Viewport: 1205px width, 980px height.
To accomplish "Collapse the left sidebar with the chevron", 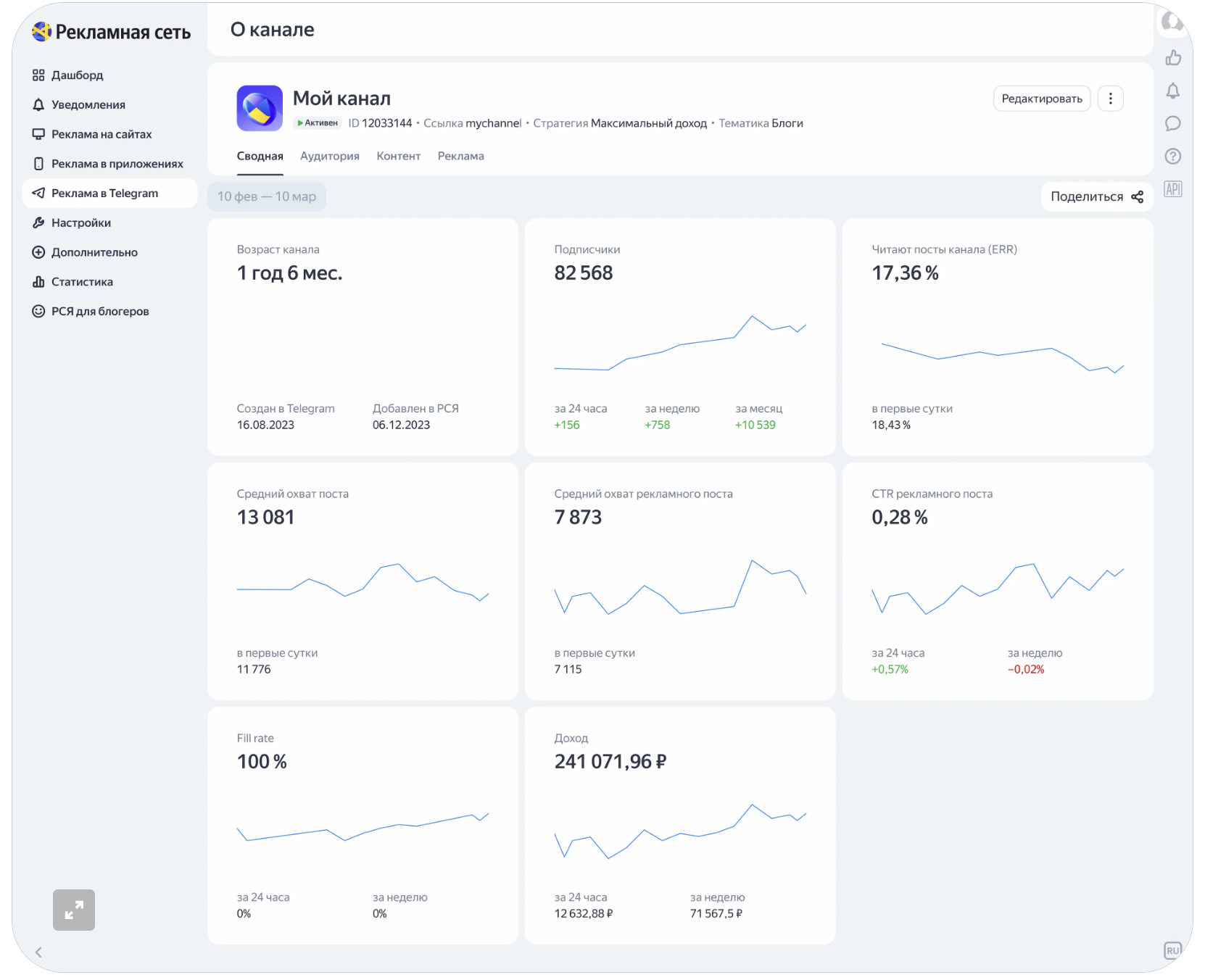I will pos(38,952).
